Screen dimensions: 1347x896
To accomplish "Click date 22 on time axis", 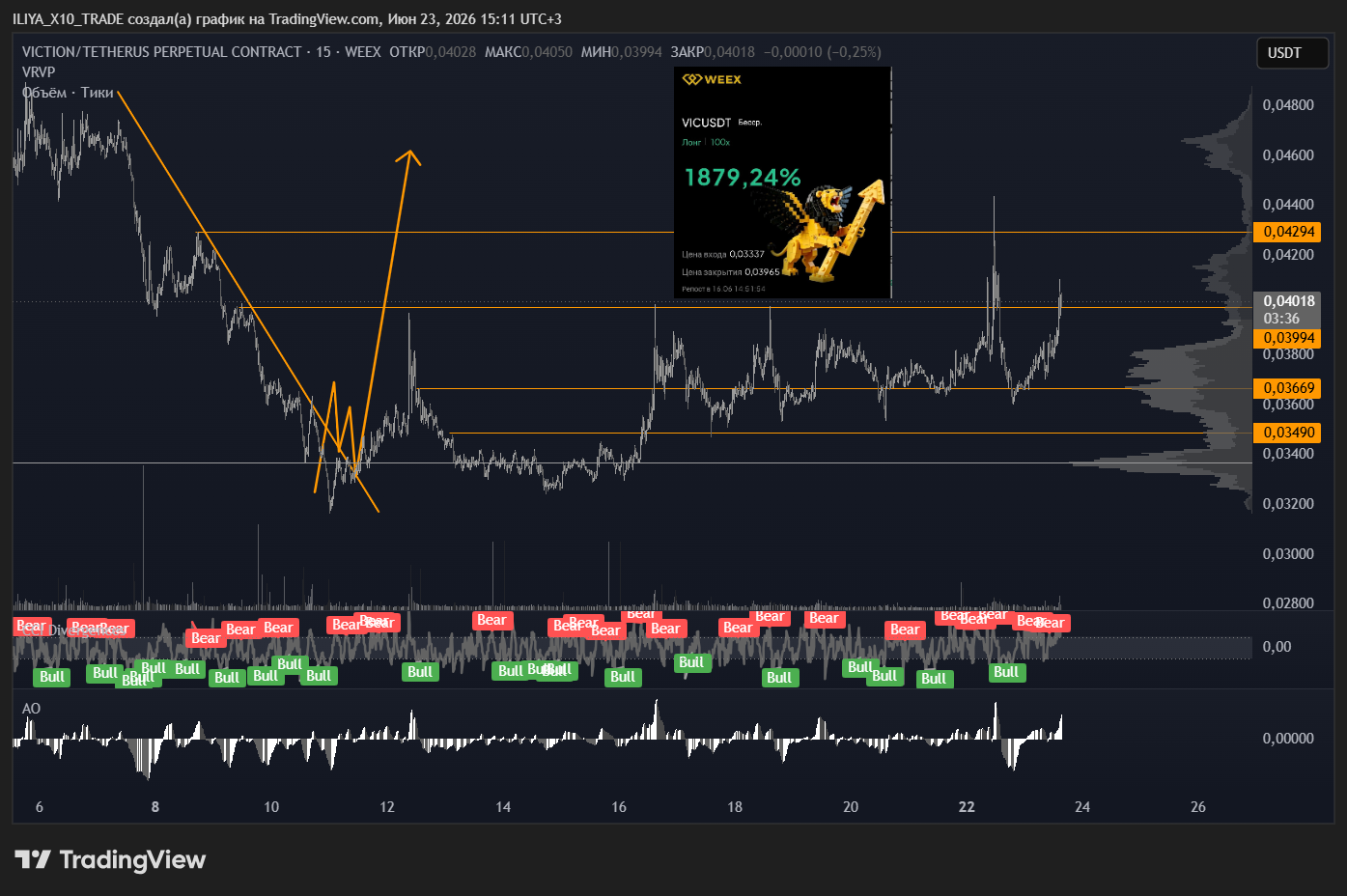I will tap(967, 807).
